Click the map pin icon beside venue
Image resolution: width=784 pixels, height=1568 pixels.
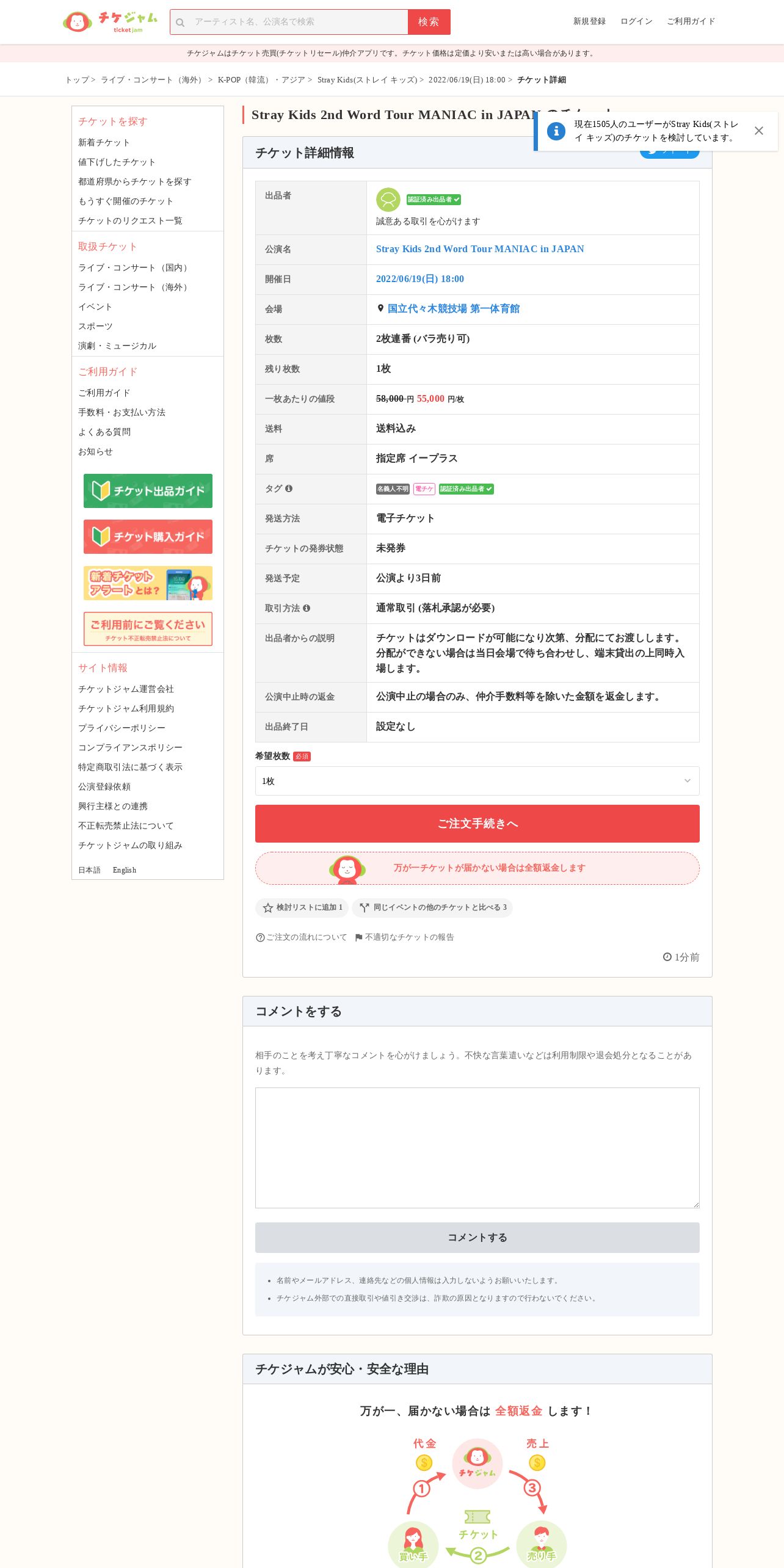(380, 309)
